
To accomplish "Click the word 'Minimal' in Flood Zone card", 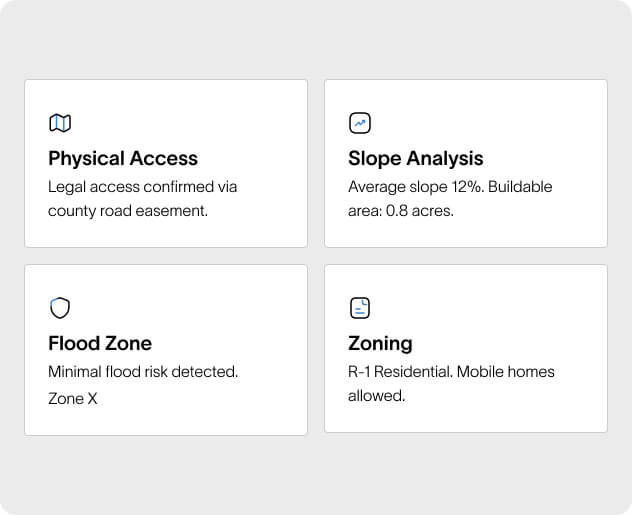I will (75, 372).
